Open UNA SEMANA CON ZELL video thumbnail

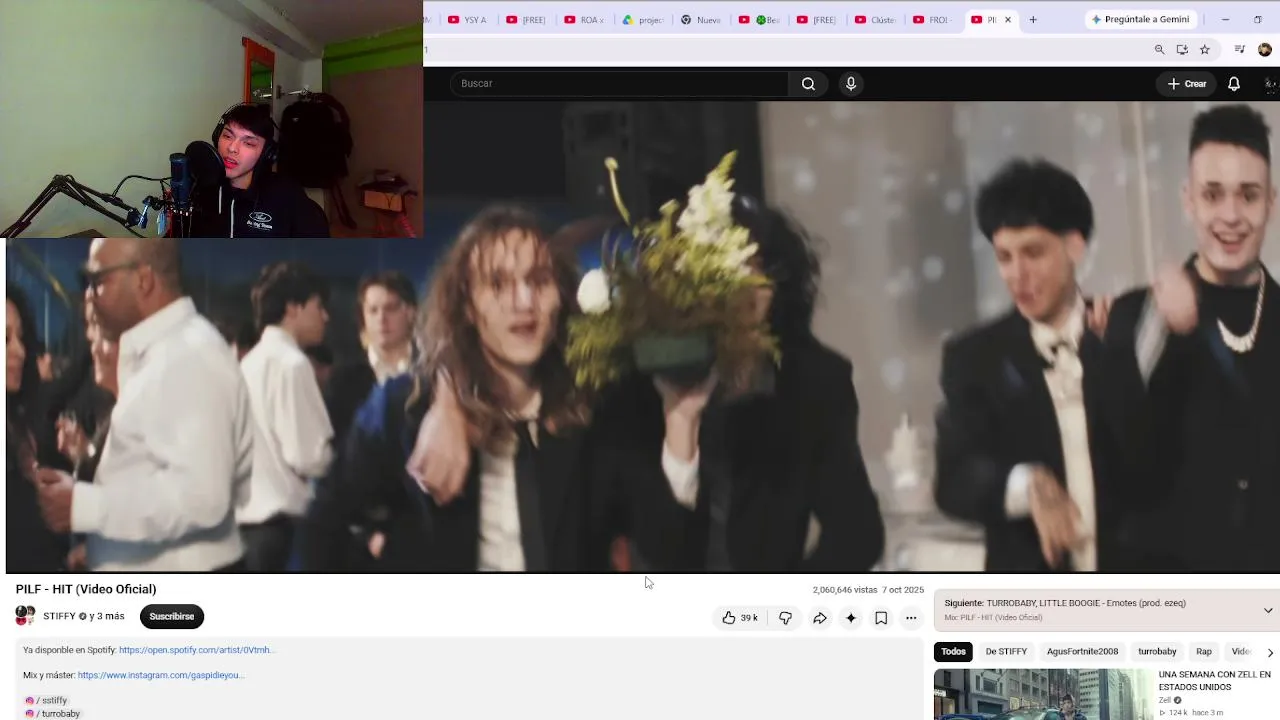[1043, 695]
